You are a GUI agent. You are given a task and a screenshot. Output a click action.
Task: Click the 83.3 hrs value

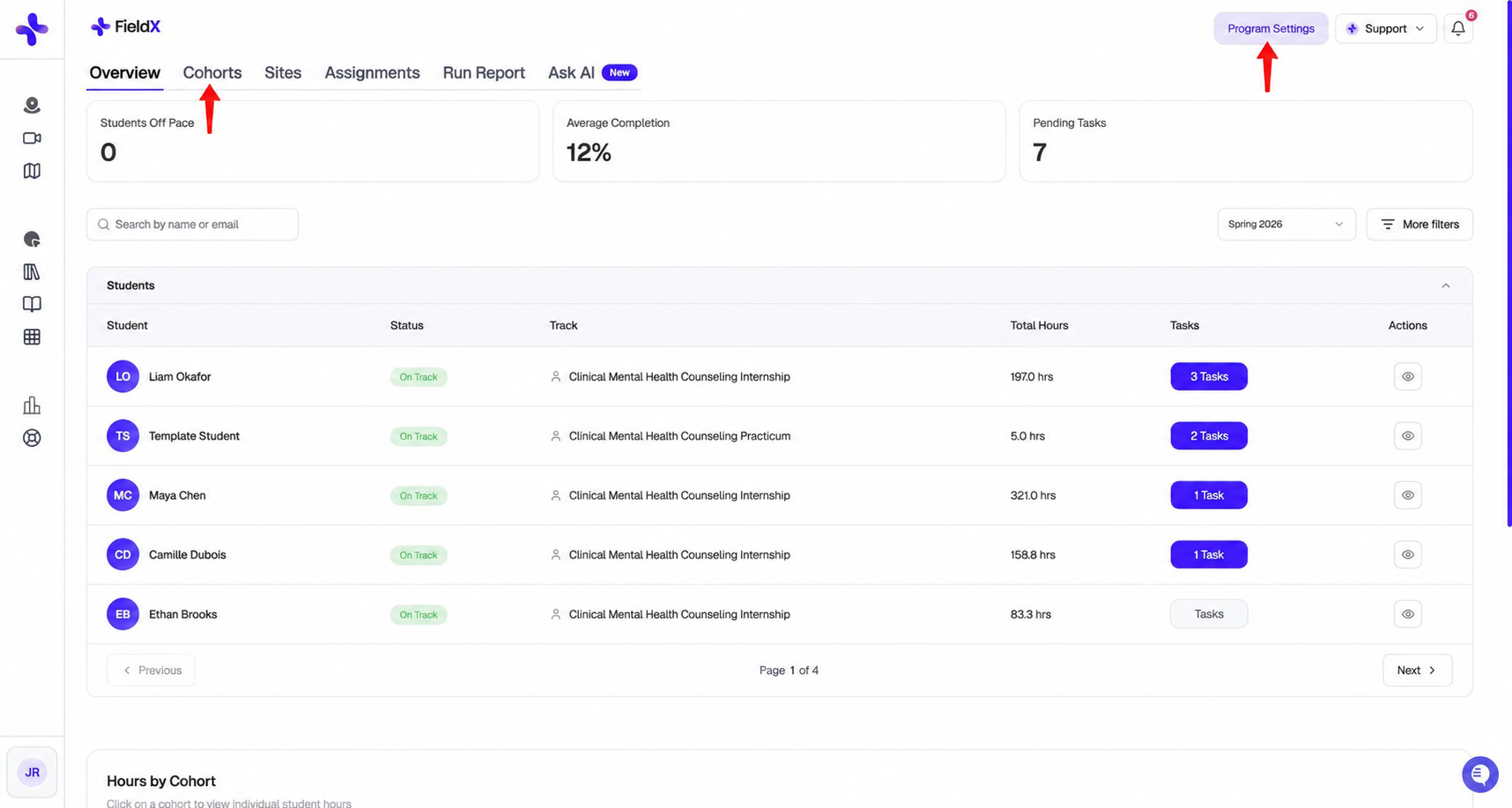pos(1030,614)
